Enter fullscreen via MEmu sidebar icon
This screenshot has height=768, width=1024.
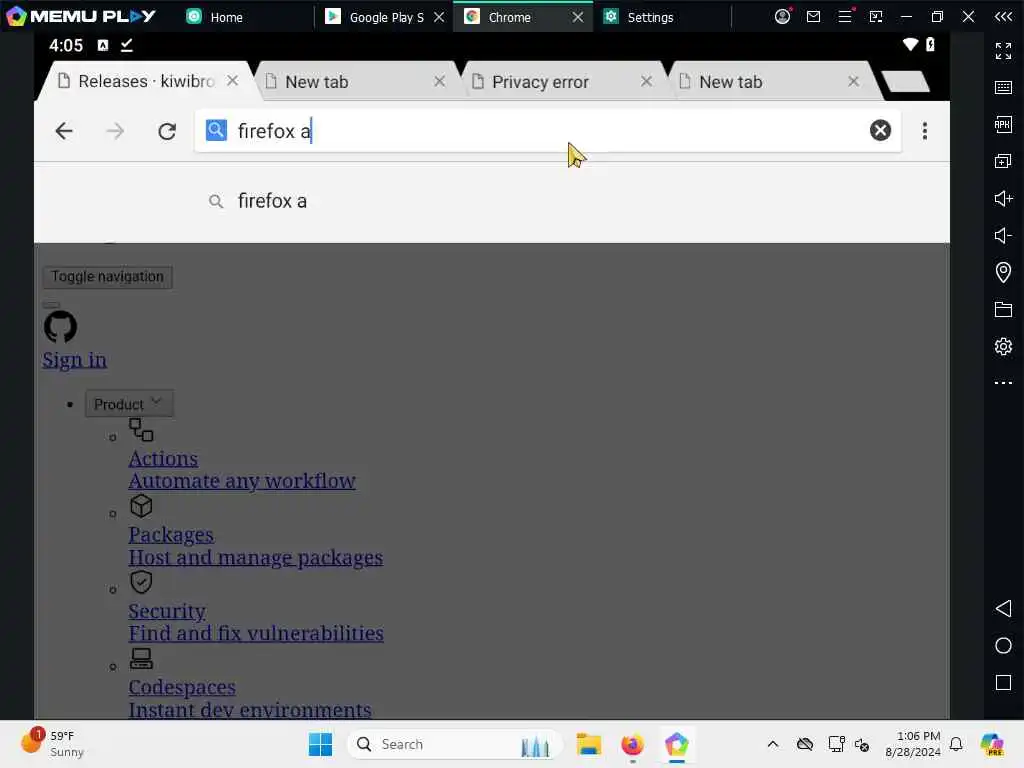point(1003,50)
